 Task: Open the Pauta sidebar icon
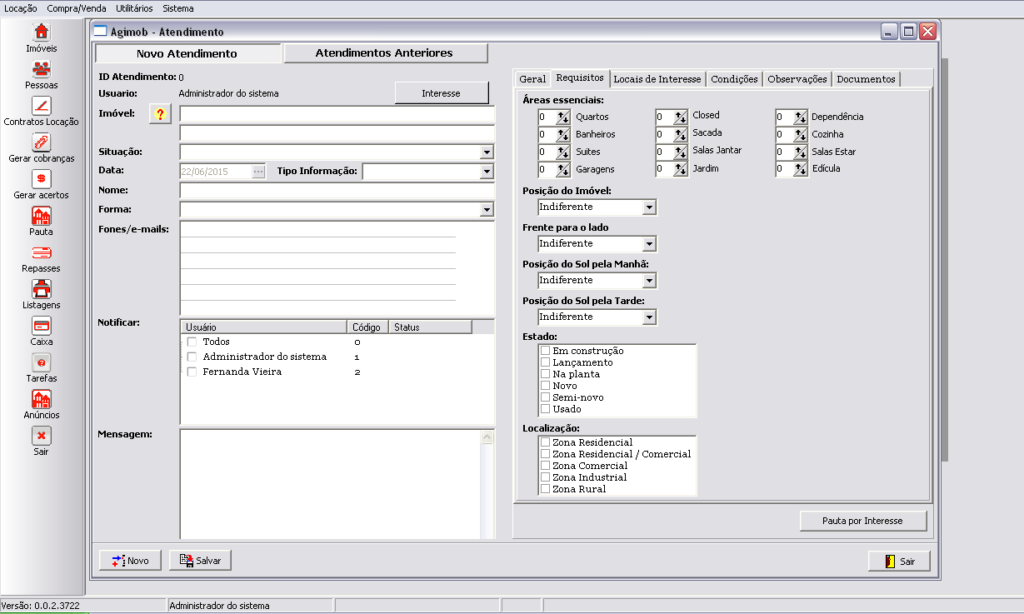click(41, 215)
